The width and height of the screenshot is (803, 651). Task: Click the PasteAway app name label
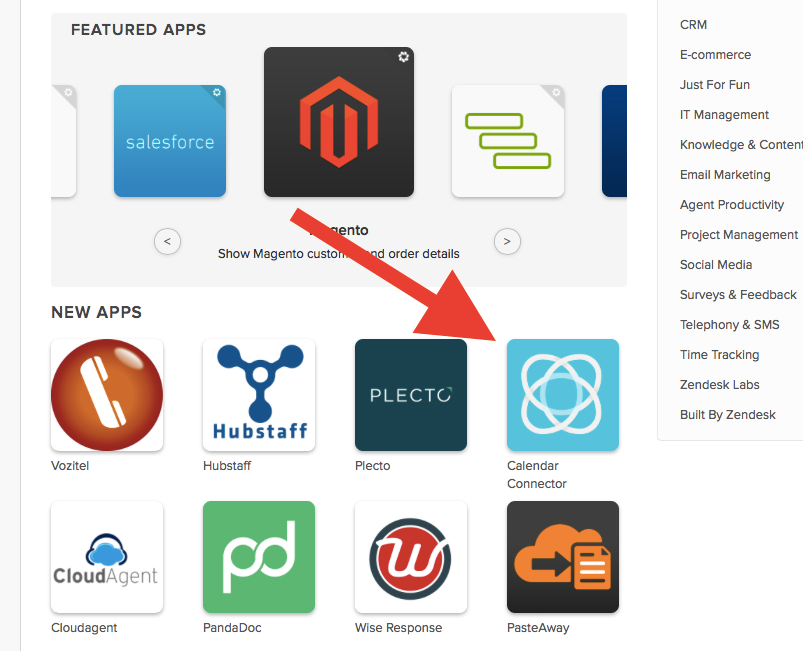(538, 628)
